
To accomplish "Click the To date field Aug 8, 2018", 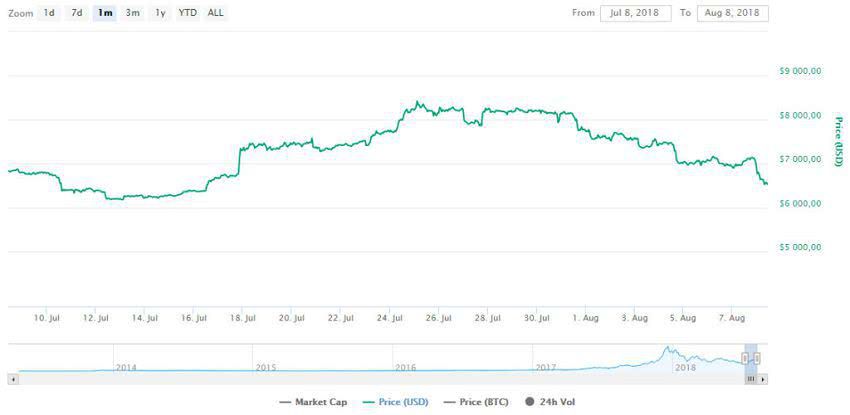I will [732, 13].
